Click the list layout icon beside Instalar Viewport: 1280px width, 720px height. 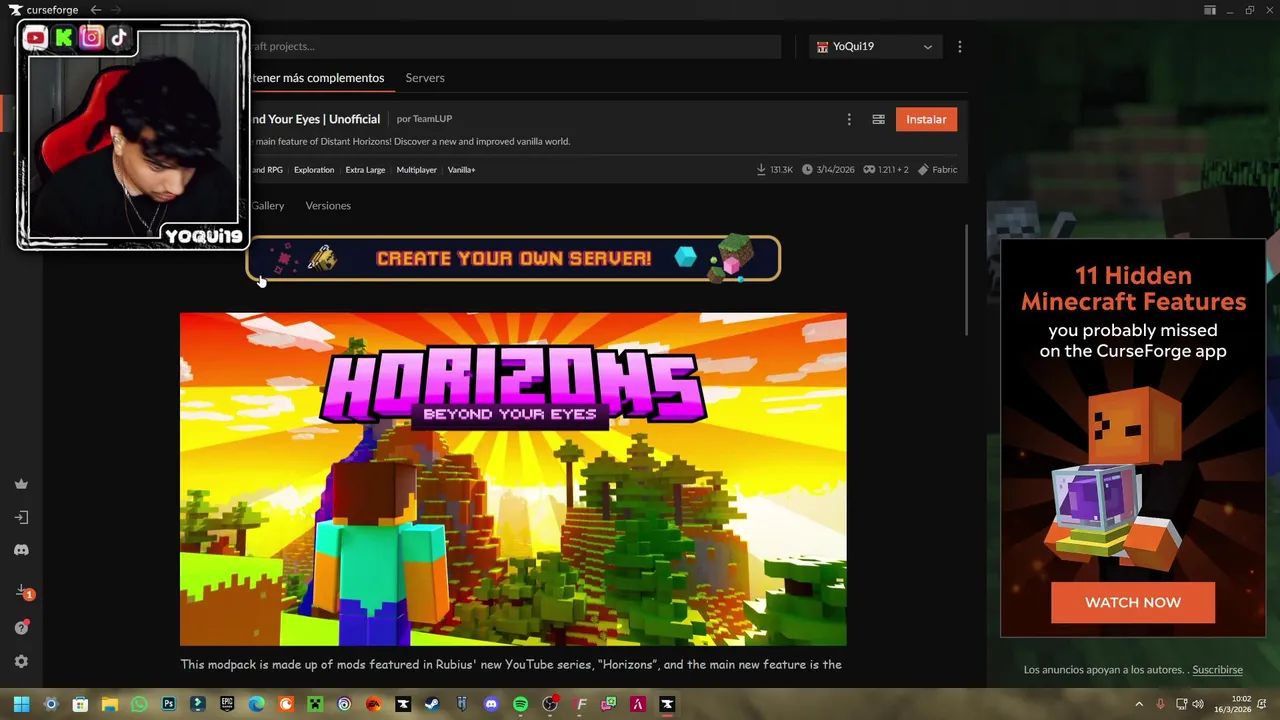coord(878,119)
